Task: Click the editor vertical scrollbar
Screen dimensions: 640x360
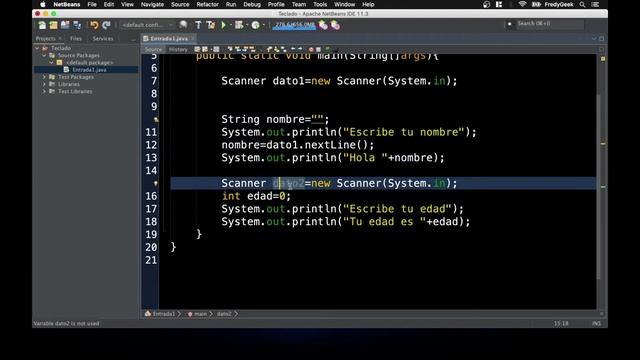Action: (598, 186)
